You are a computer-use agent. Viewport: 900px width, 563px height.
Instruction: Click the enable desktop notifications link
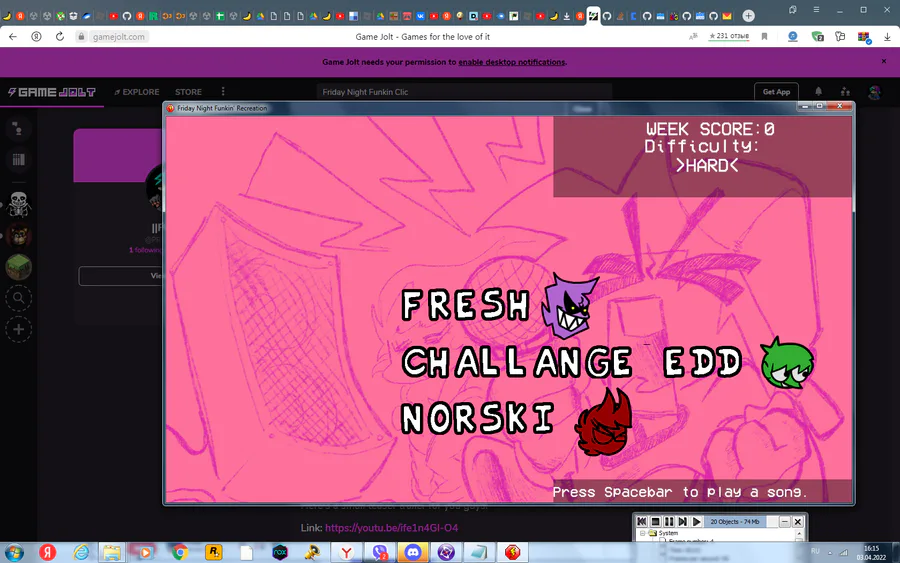coord(511,62)
